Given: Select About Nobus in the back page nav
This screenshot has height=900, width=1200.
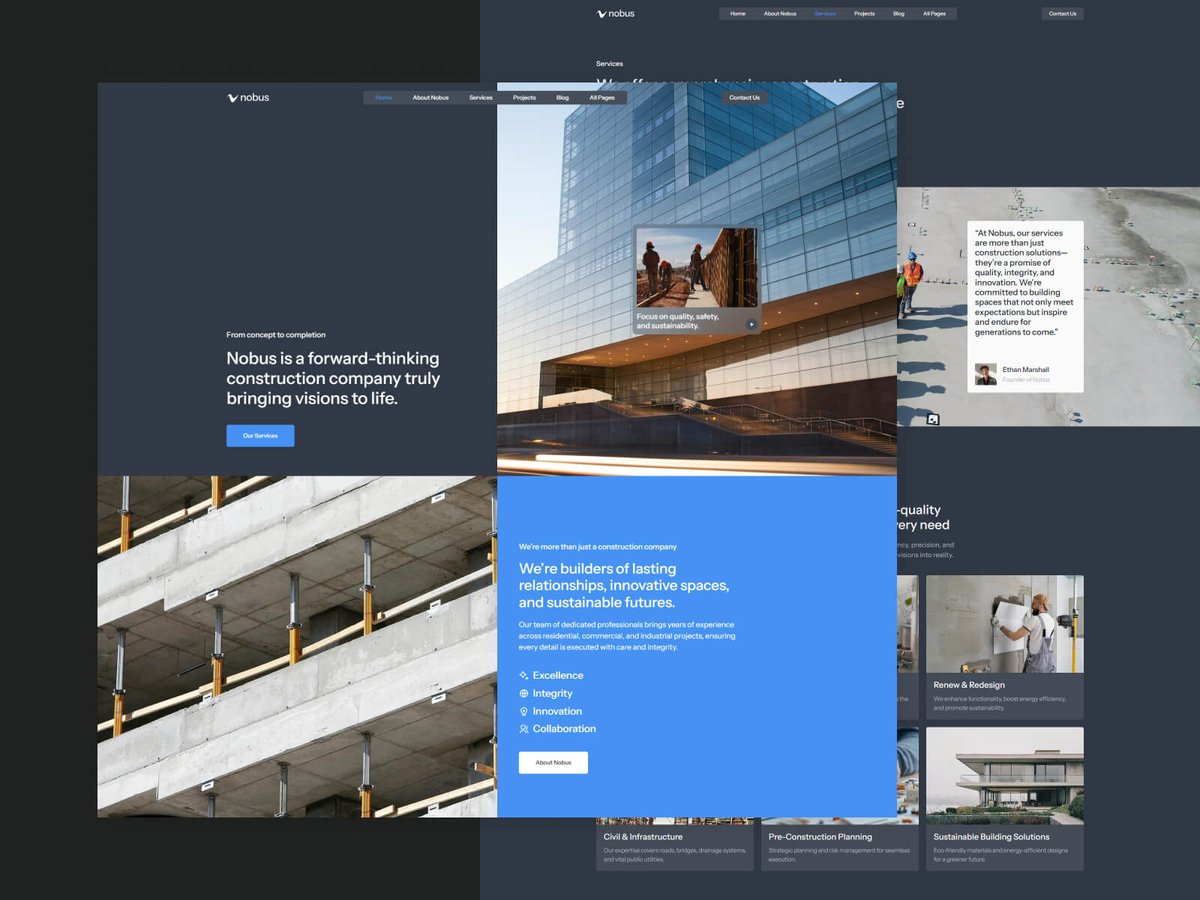Looking at the screenshot, I should (780, 14).
